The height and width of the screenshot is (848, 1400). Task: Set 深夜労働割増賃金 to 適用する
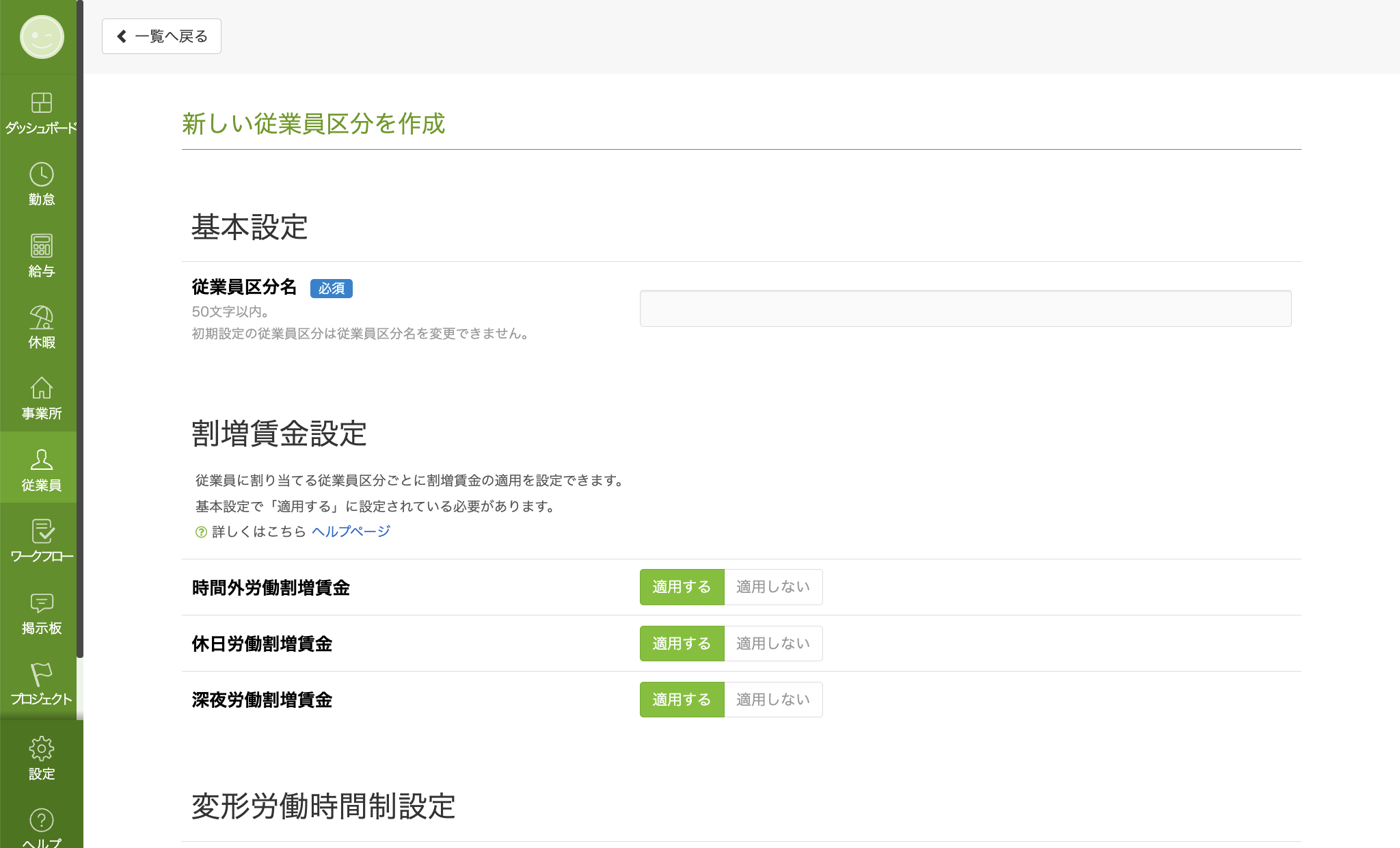(682, 700)
